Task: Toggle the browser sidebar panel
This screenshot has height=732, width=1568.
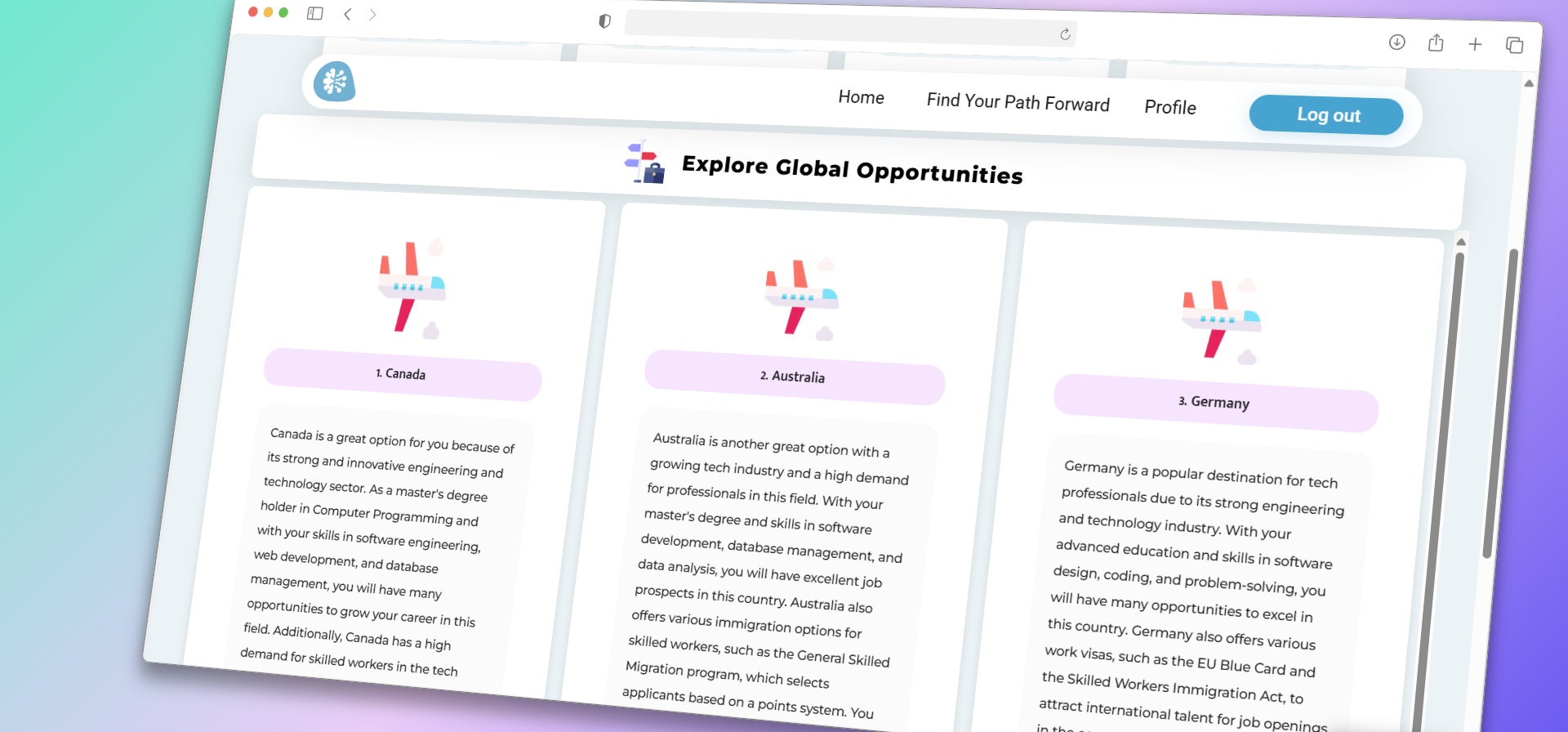Action: [315, 13]
